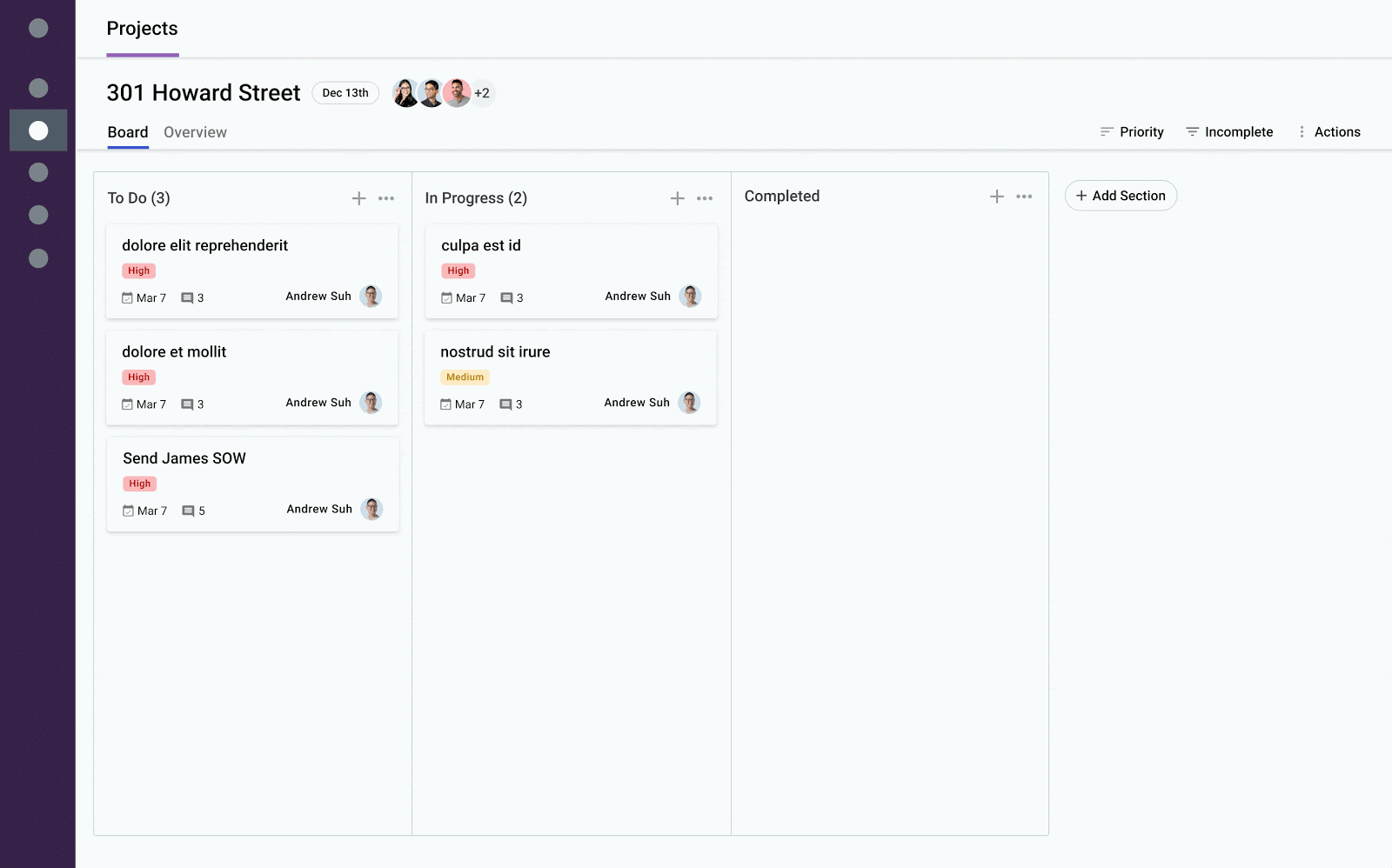The width and height of the screenshot is (1392, 868).
Task: Click the Dec 13th due date badge
Action: [x=345, y=93]
